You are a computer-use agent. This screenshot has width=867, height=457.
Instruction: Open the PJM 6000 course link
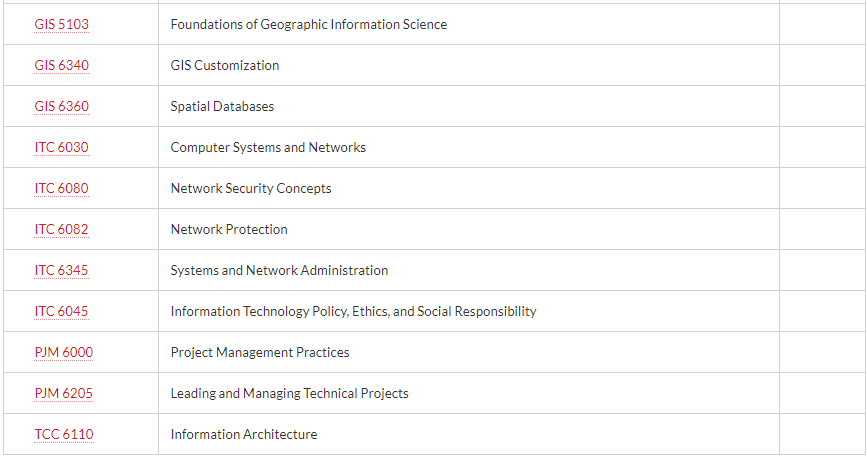tap(64, 352)
